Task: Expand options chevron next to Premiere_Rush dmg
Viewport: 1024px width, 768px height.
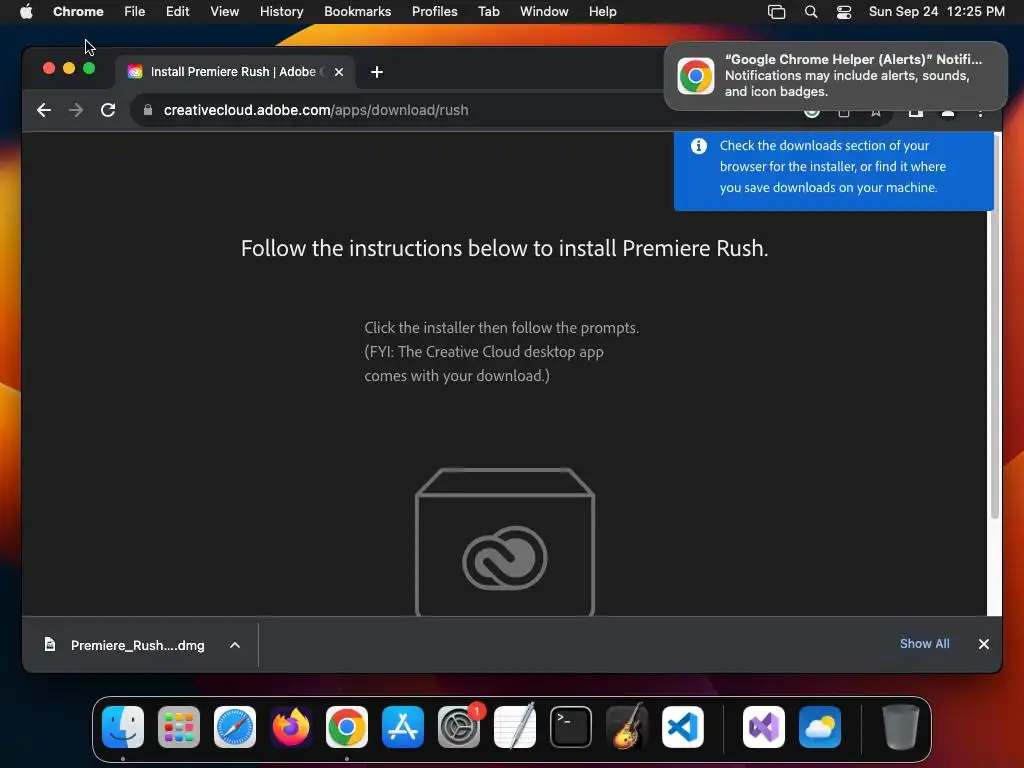Action: pos(235,645)
